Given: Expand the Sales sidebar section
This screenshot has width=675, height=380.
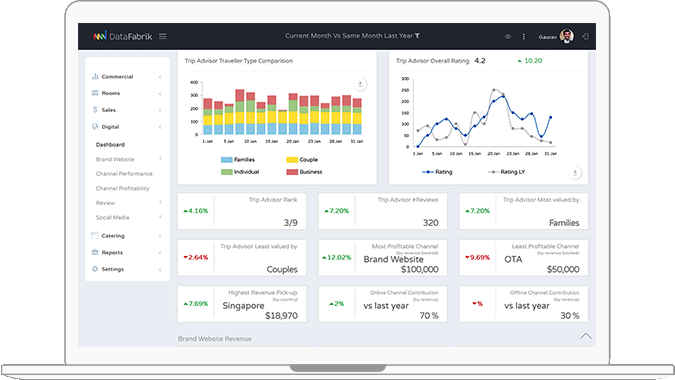Looking at the screenshot, I should coord(127,110).
